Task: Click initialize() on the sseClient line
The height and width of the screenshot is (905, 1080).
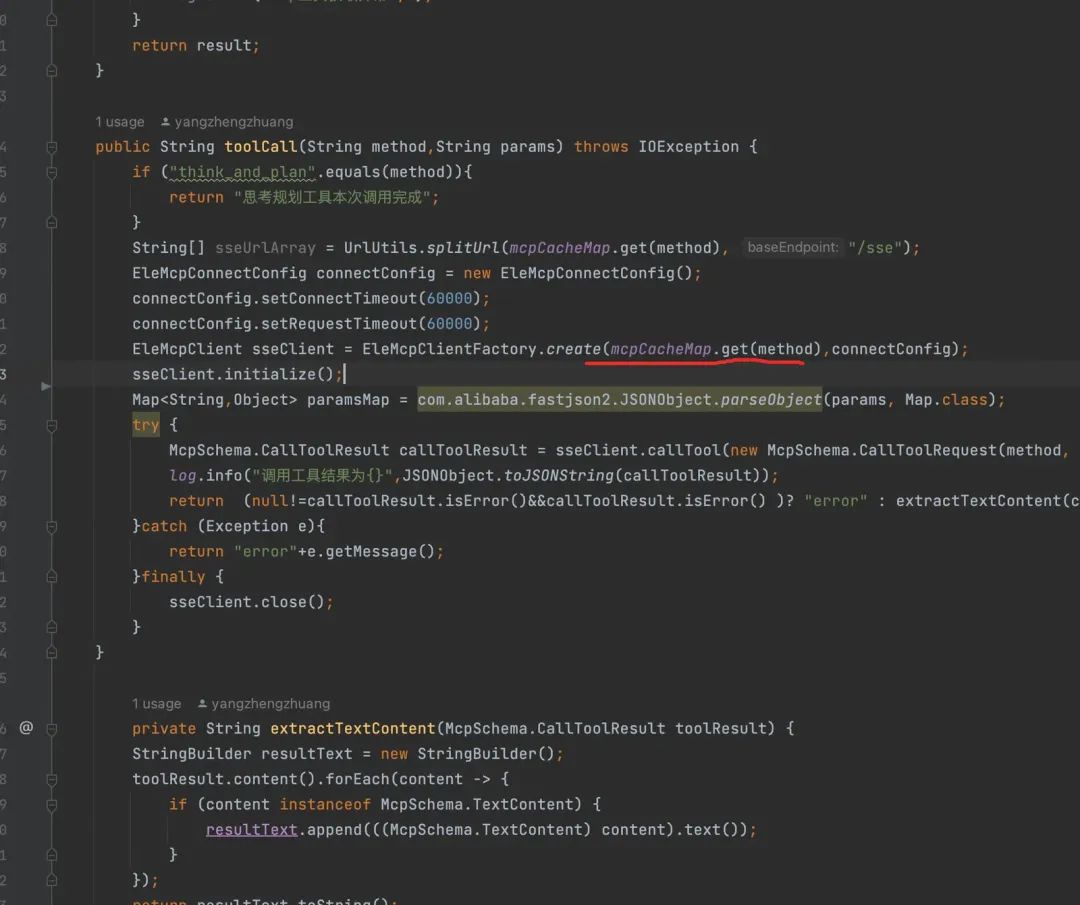Action: pyautogui.click(x=279, y=374)
